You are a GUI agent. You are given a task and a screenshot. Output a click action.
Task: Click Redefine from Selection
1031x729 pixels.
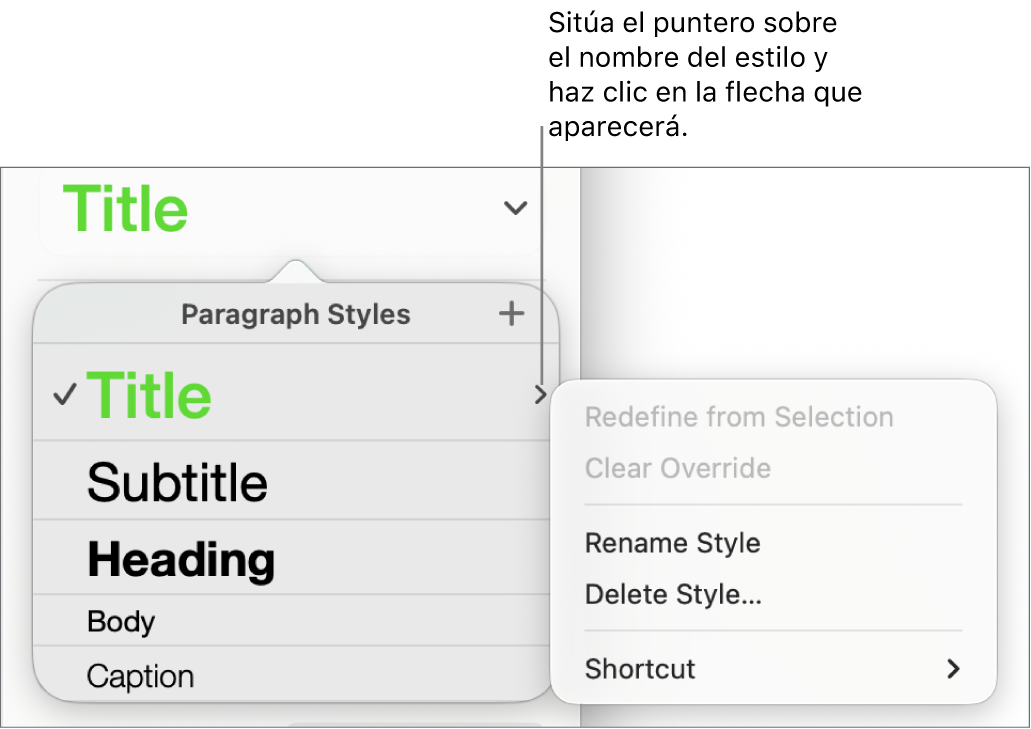click(739, 417)
